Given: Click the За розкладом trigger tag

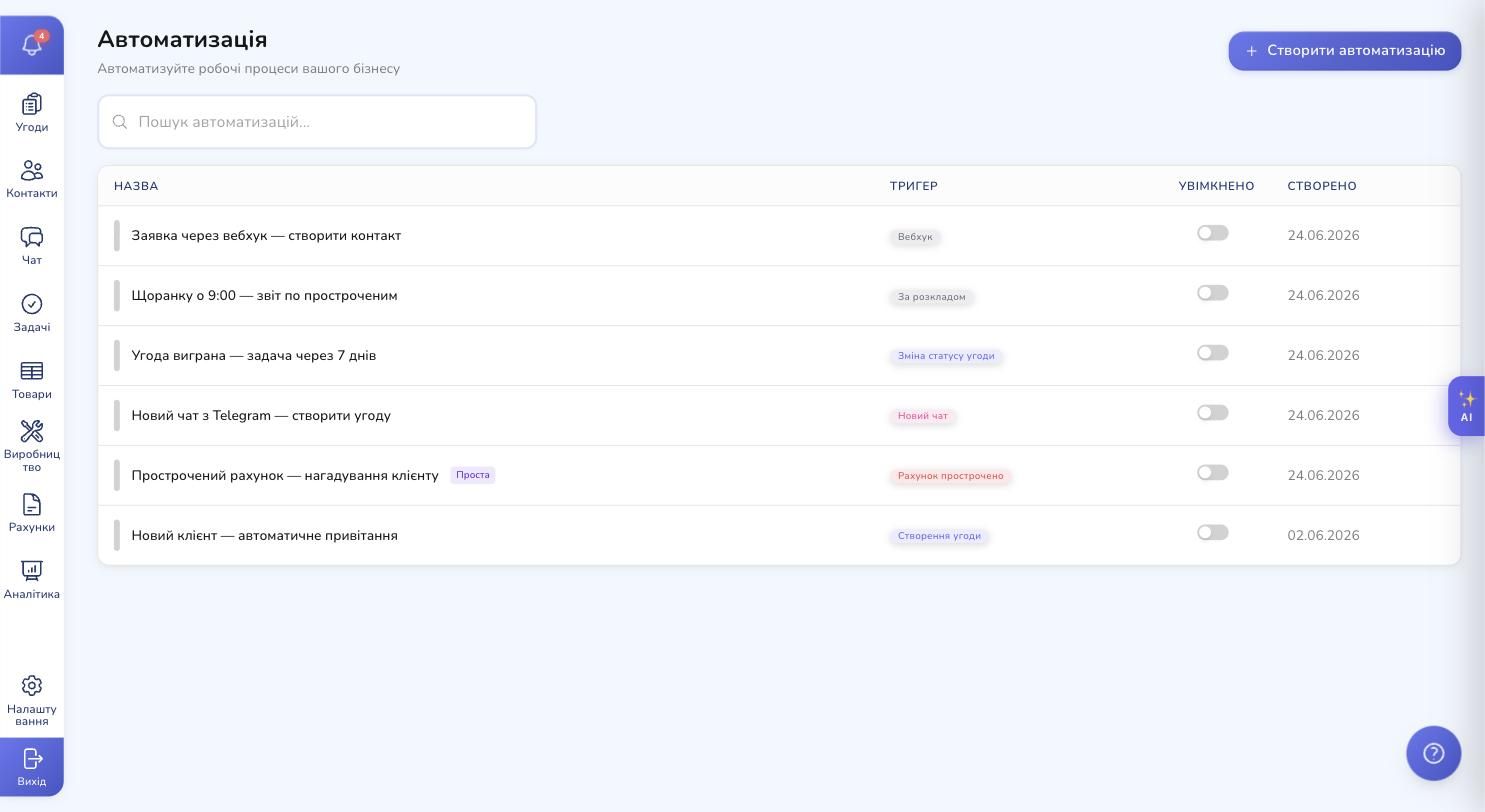Looking at the screenshot, I should (932, 297).
